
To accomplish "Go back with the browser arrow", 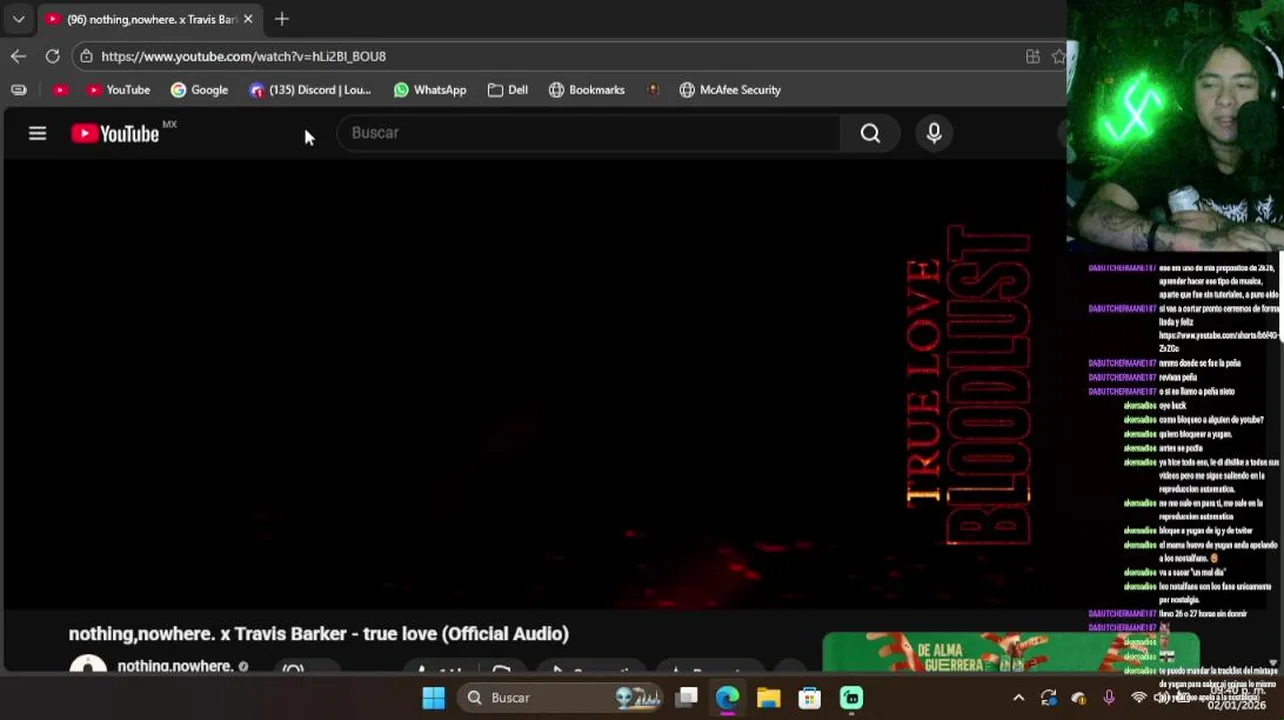I will pyautogui.click(x=18, y=56).
